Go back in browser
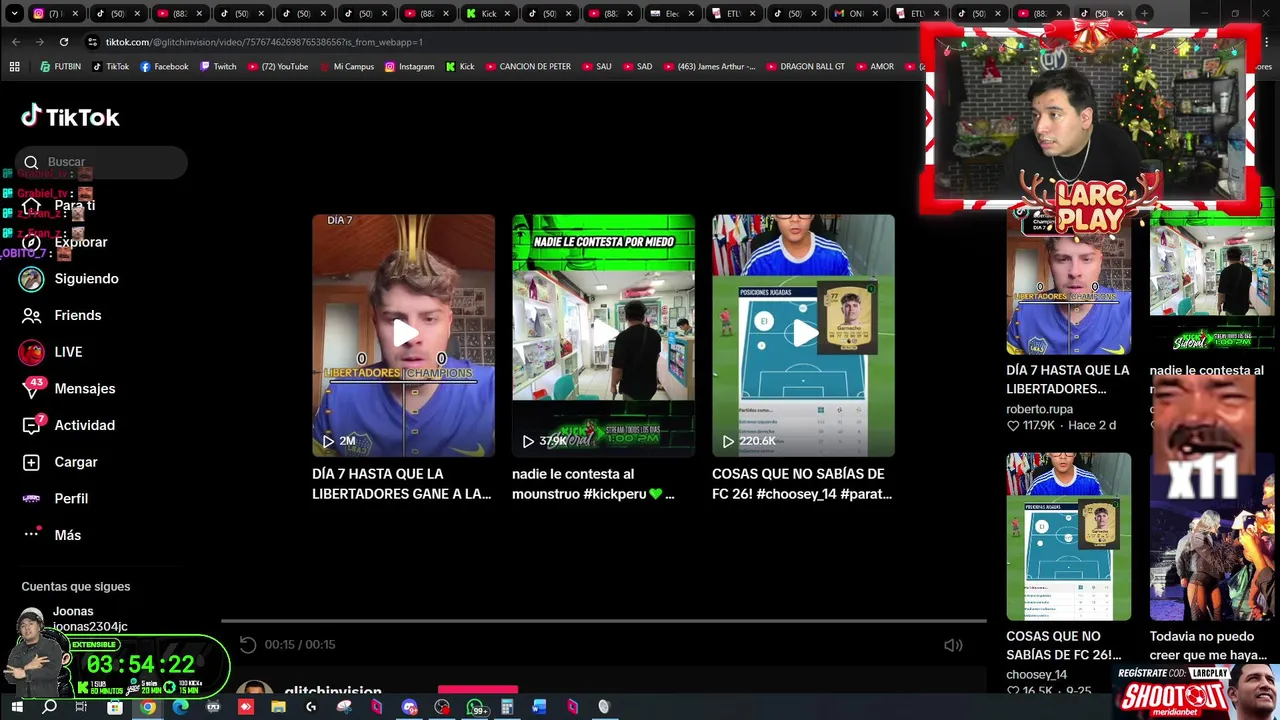The width and height of the screenshot is (1280, 720). (x=16, y=42)
